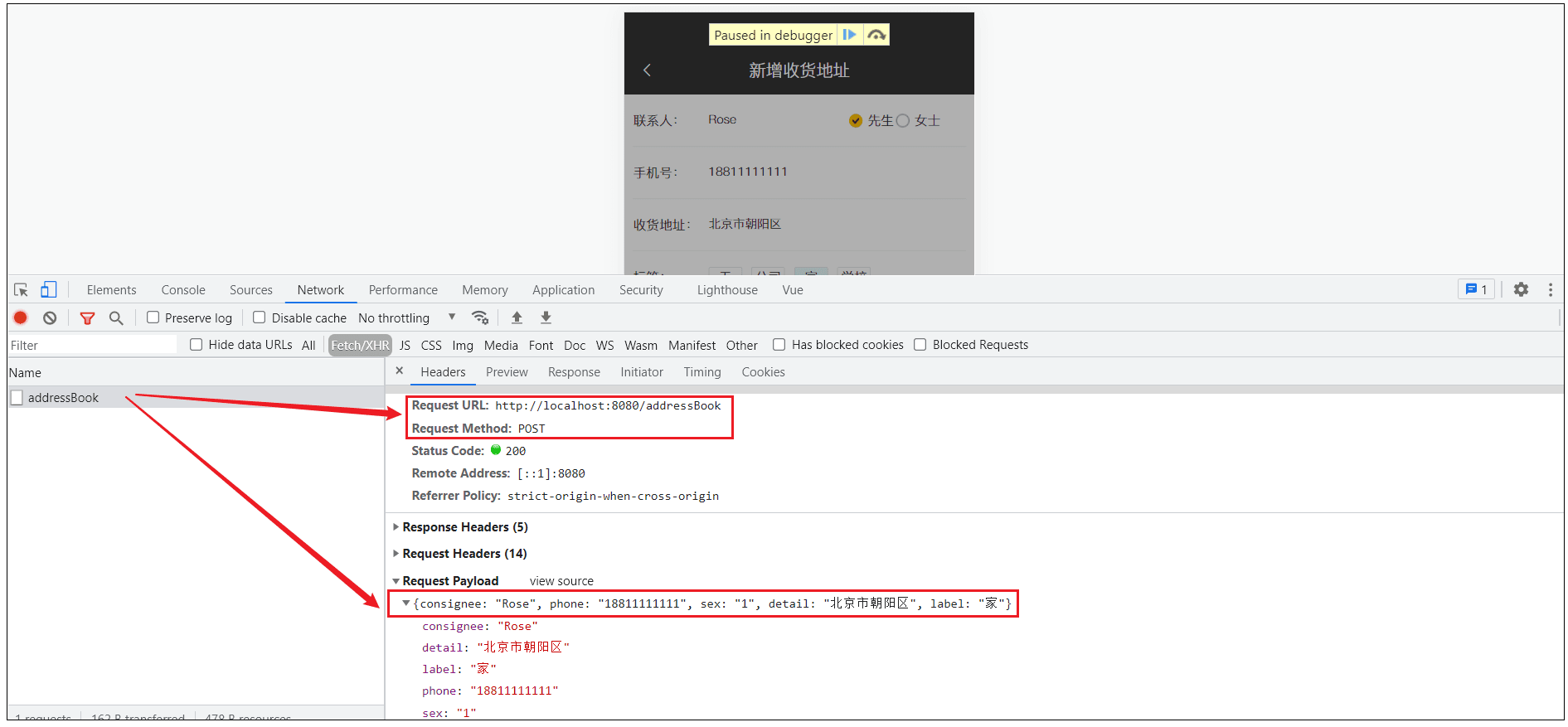Click the network Filter text field
Viewport: 1568px width, 727px height.
[x=91, y=346]
